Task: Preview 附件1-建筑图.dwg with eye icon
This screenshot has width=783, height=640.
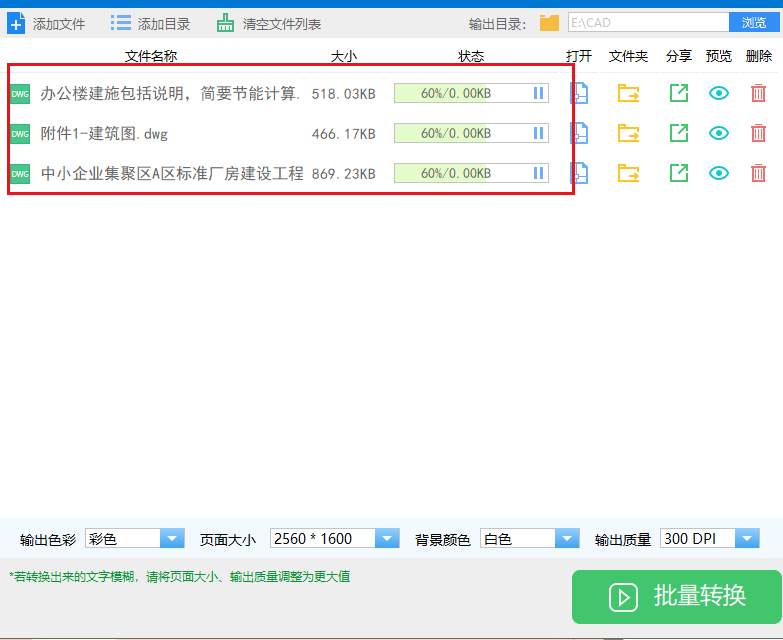Action: tap(719, 133)
